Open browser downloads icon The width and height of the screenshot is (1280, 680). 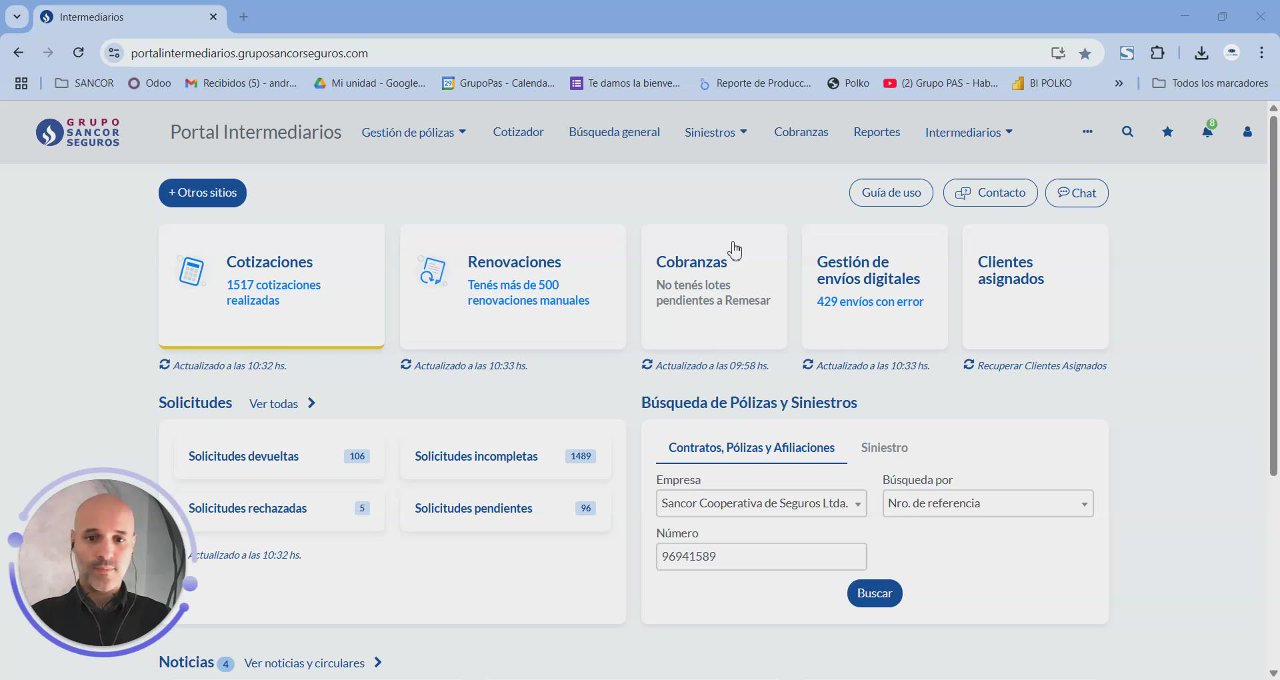[x=1201, y=53]
